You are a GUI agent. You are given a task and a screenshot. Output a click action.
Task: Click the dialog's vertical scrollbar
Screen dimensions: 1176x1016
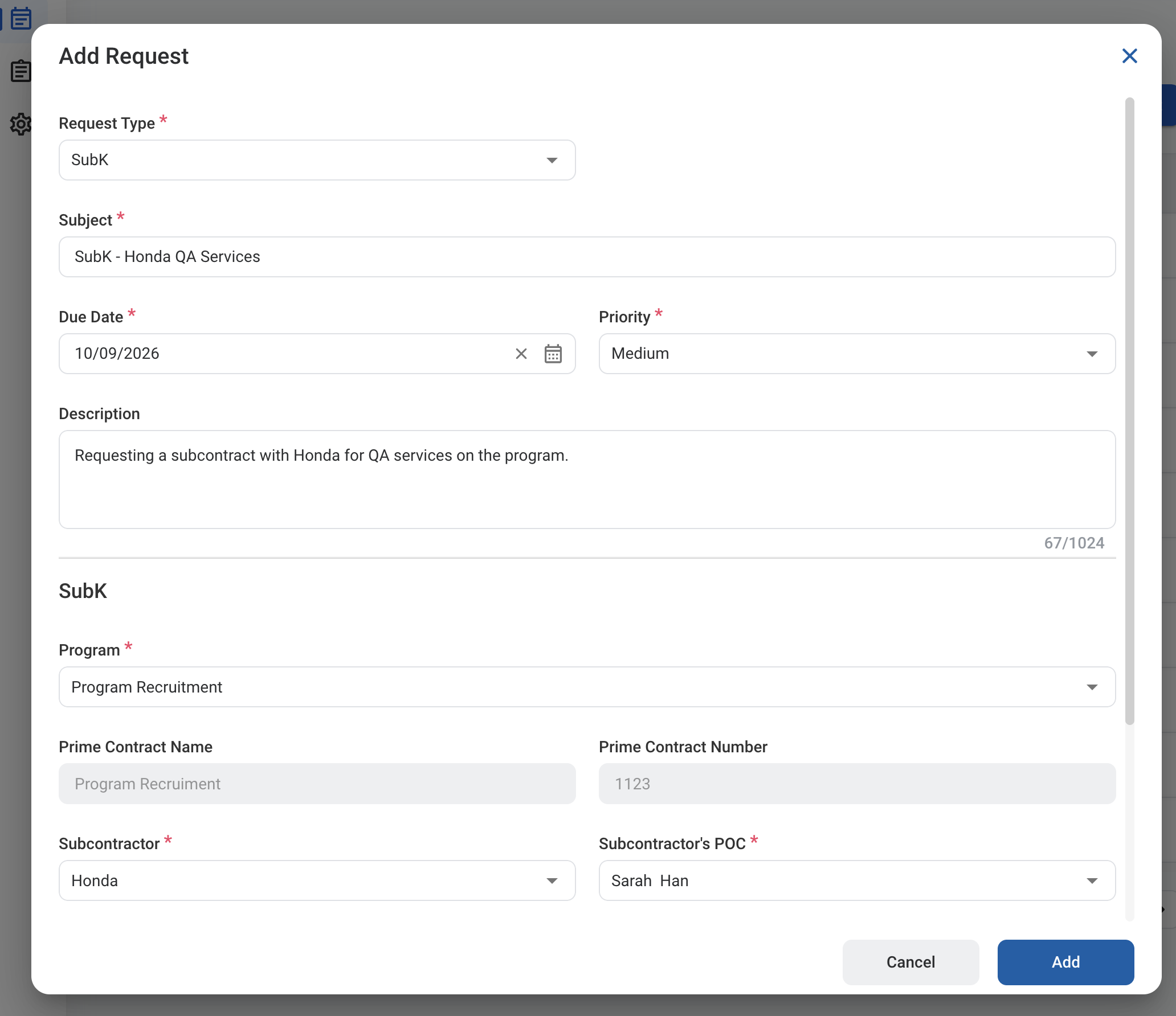(x=1129, y=411)
